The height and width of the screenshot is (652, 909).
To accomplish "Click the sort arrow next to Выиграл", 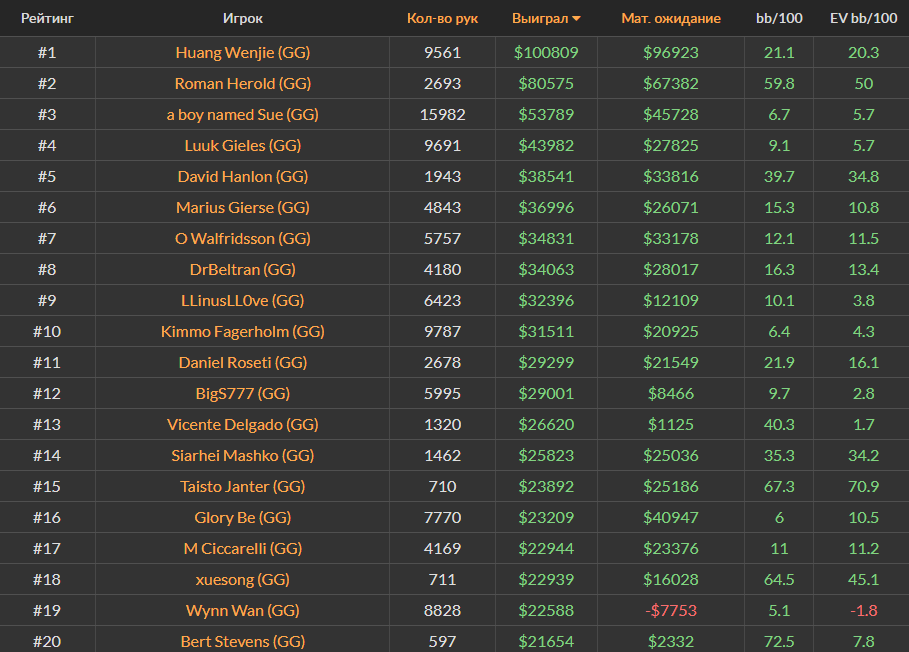I will tap(577, 19).
